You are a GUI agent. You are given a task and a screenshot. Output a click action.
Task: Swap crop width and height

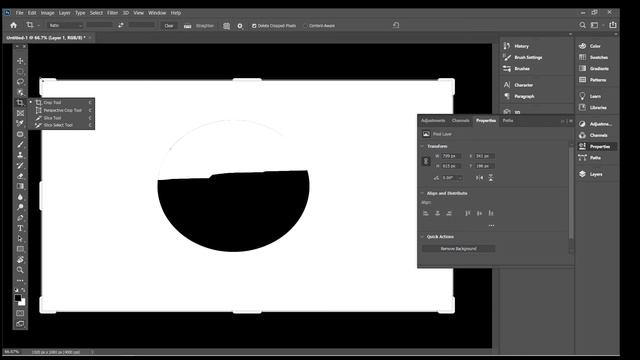[x=121, y=25]
